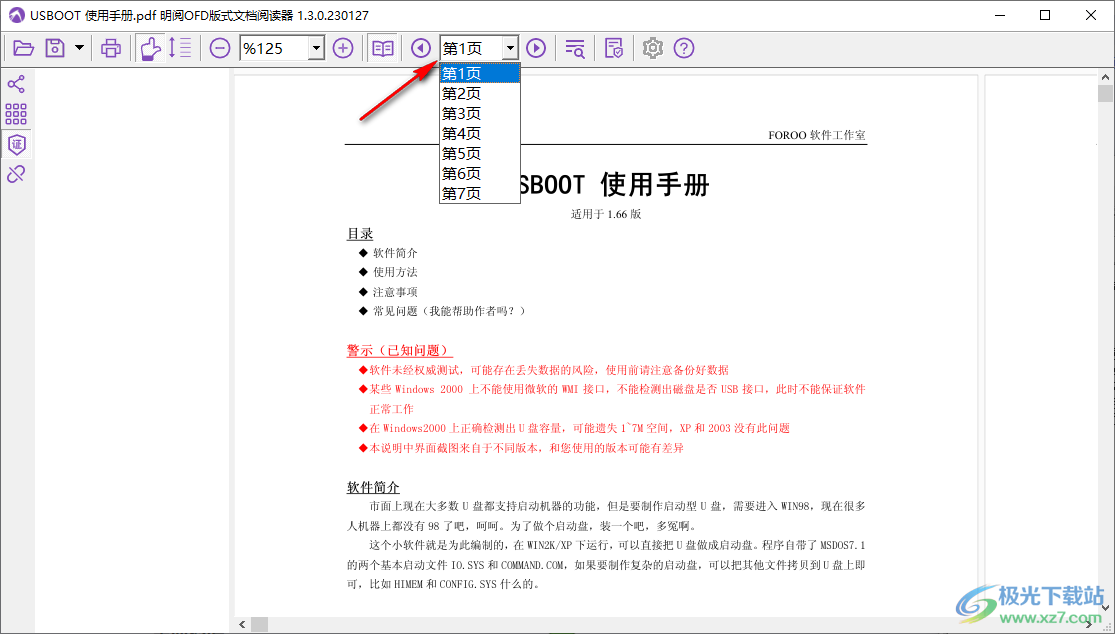Click the 常见问题 table of contents entry
This screenshot has width=1115, height=634.
click(x=449, y=311)
